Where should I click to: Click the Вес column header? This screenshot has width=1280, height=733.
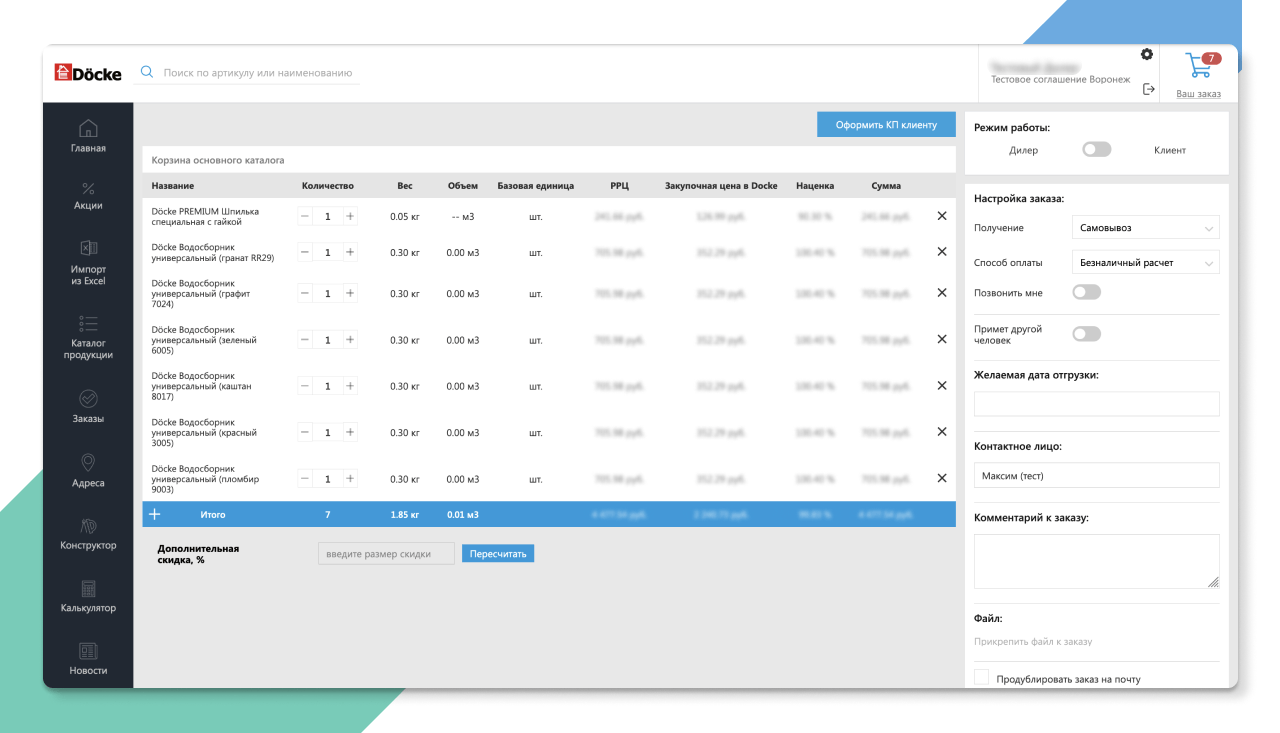pos(405,186)
